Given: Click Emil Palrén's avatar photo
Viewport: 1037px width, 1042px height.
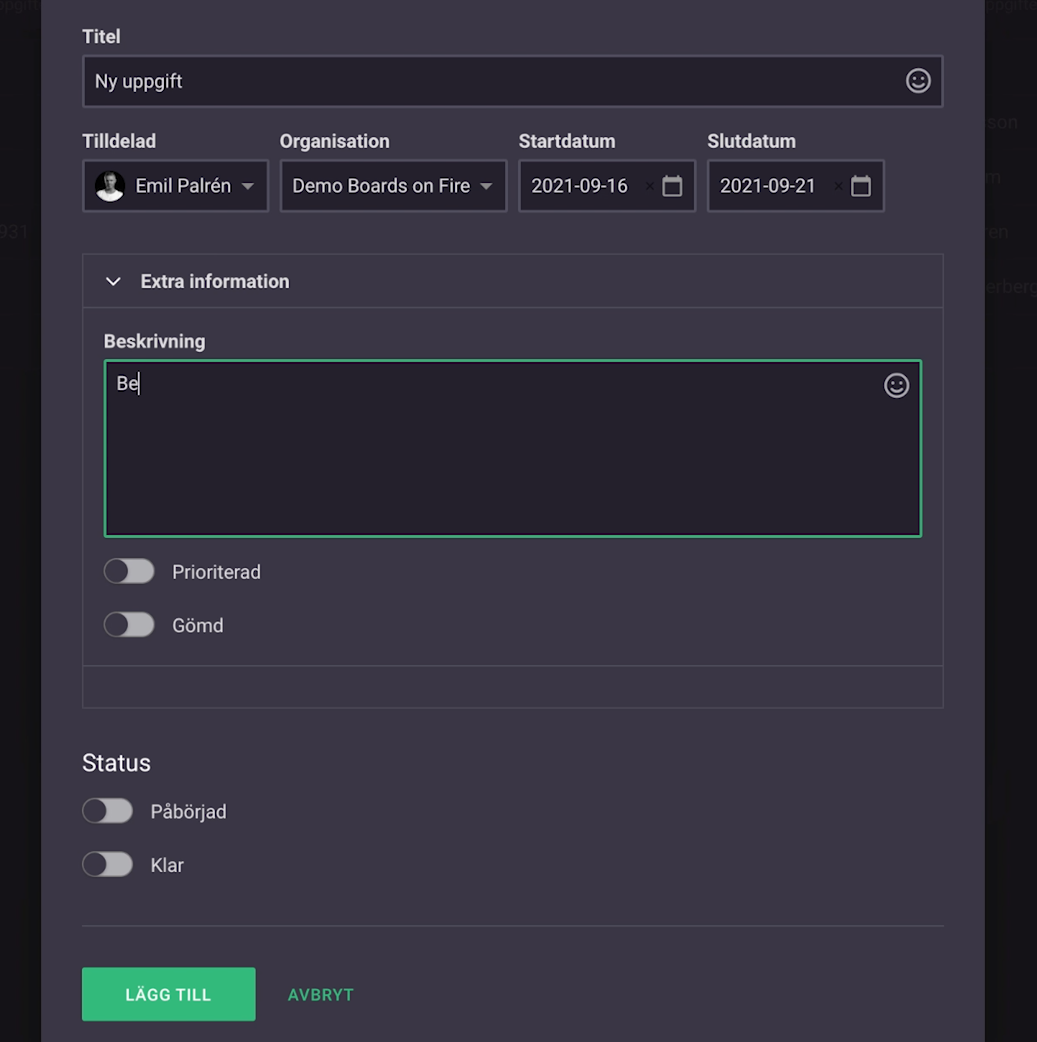Looking at the screenshot, I should pos(110,186).
